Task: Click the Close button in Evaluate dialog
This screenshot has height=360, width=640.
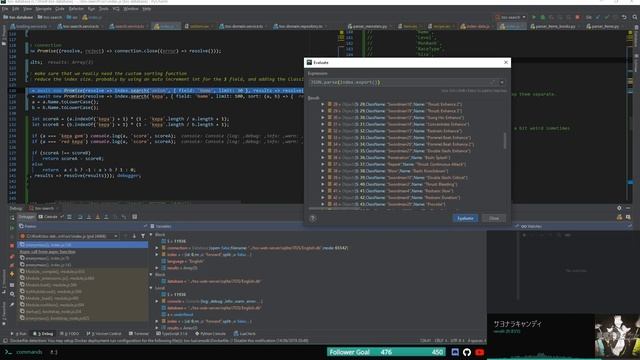Action: pos(494,218)
